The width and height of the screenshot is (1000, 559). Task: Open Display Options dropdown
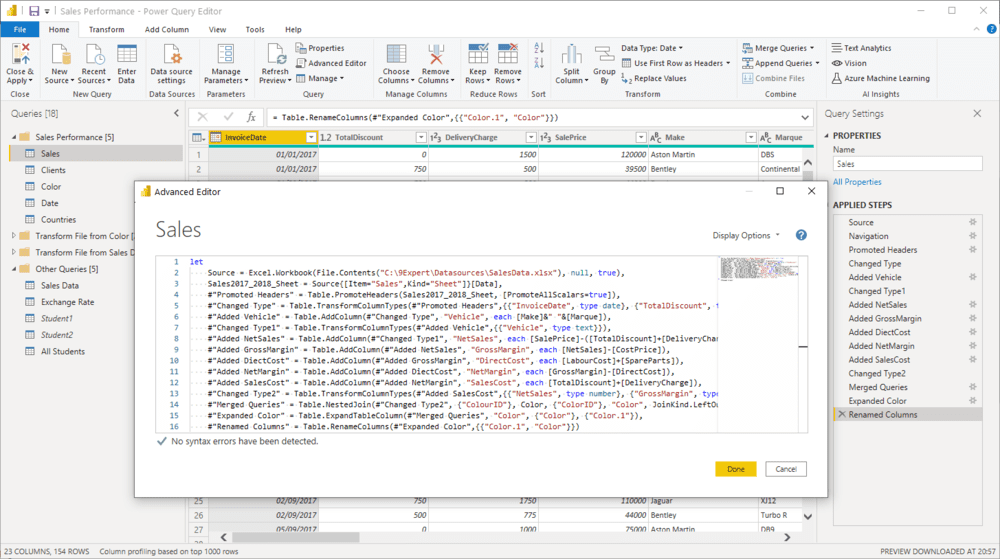[x=746, y=235]
